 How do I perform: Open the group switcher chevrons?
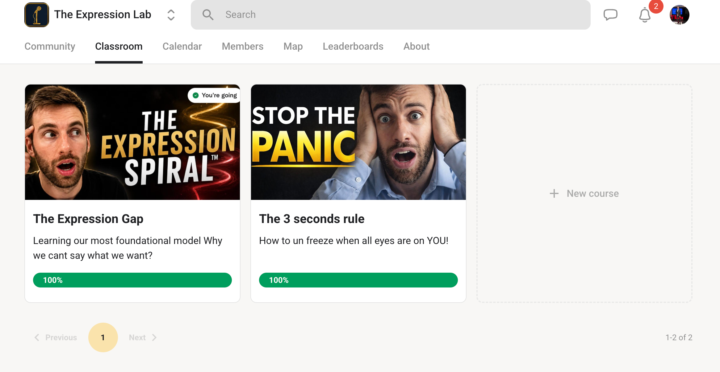[x=171, y=15]
